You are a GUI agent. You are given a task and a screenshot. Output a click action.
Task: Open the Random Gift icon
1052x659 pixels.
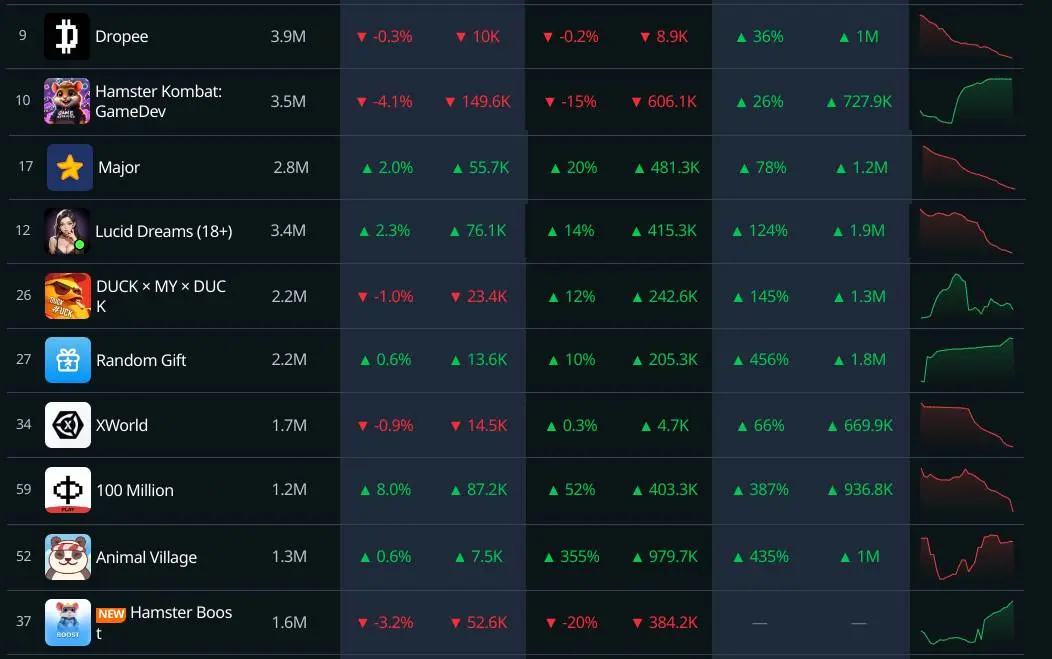pos(68,360)
